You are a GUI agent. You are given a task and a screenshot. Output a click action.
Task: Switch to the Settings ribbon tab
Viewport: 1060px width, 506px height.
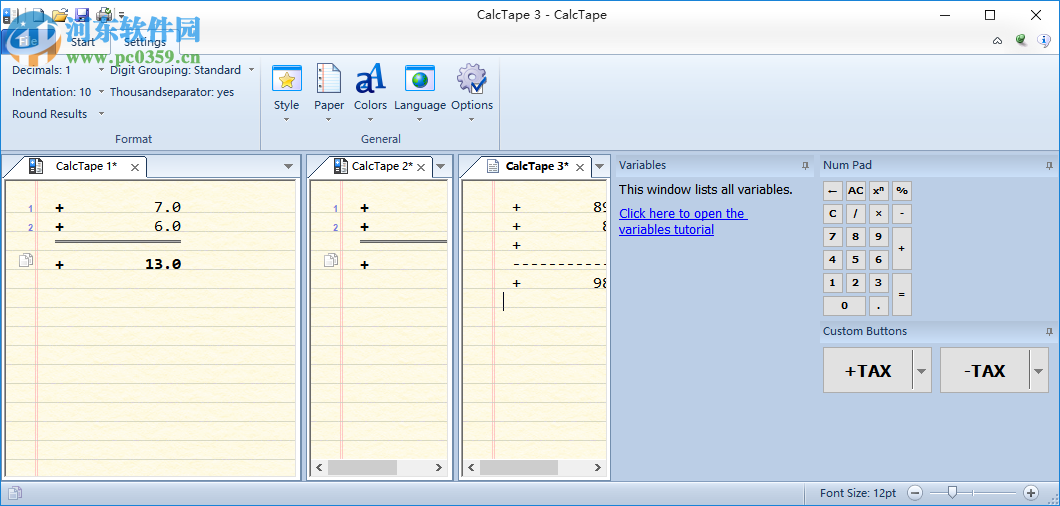click(x=145, y=41)
